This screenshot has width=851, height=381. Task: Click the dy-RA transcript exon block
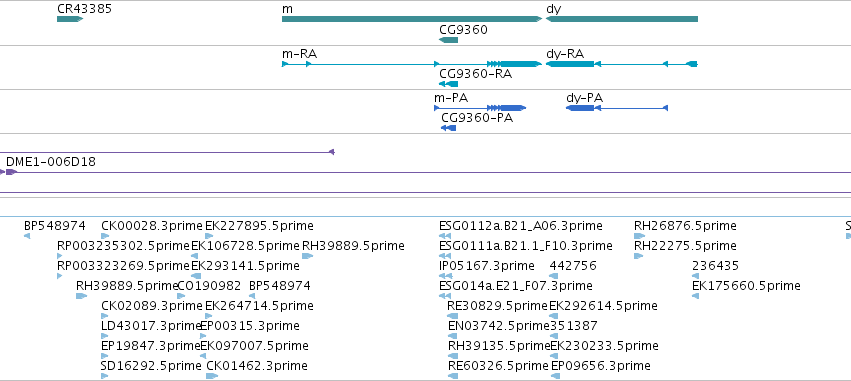(570, 64)
